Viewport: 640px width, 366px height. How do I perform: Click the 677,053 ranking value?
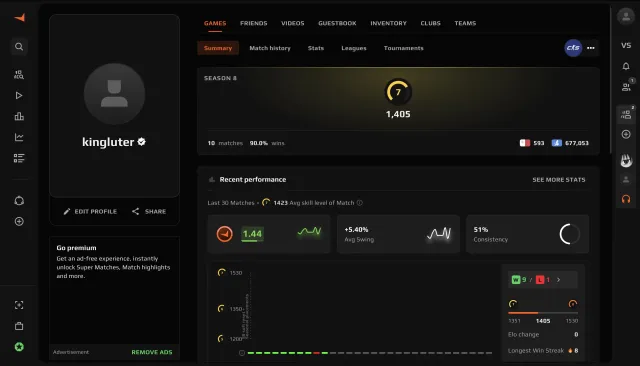tap(577, 143)
